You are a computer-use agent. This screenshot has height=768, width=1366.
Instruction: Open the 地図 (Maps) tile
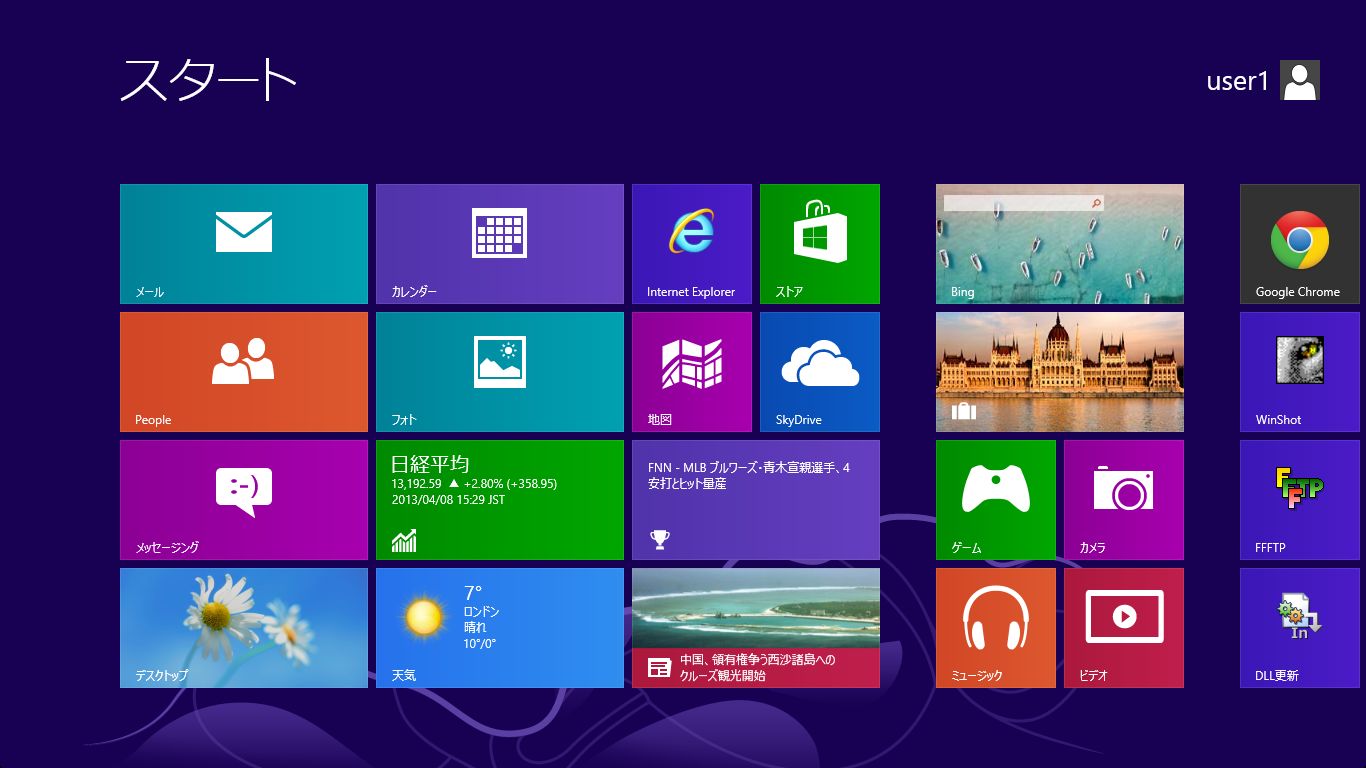coord(692,372)
